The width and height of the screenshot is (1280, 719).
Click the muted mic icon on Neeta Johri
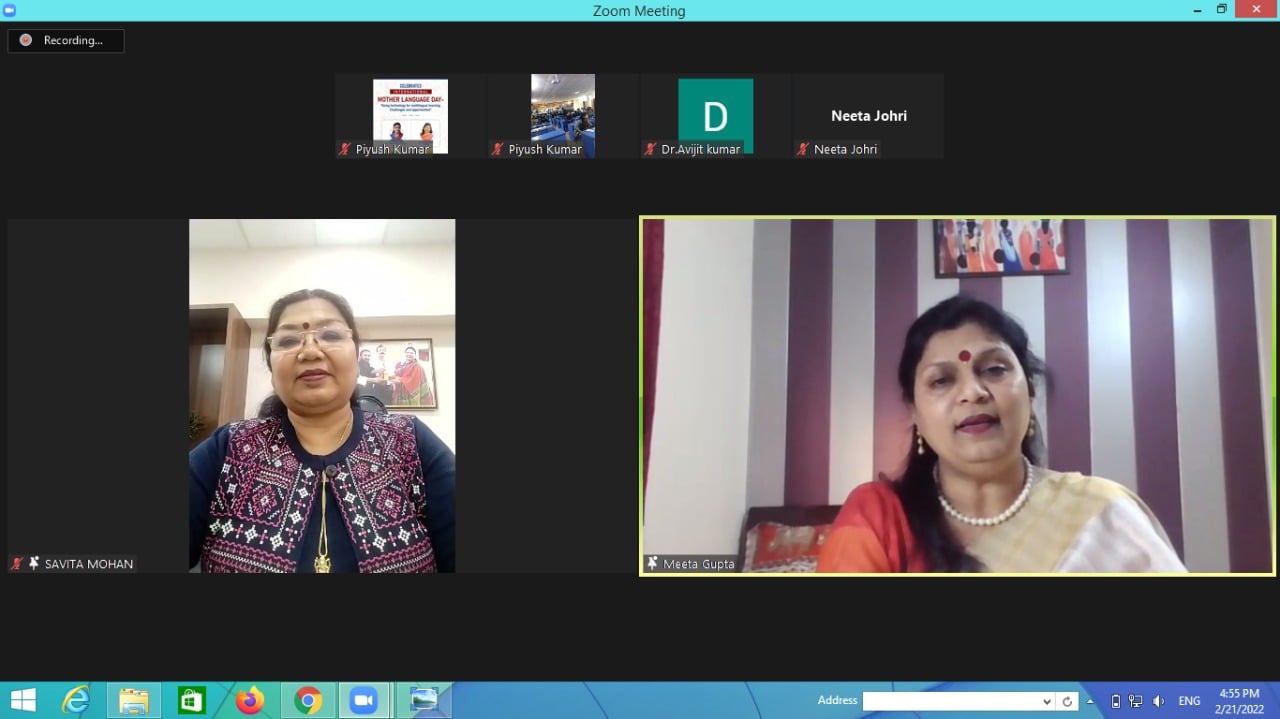pyautogui.click(x=802, y=149)
